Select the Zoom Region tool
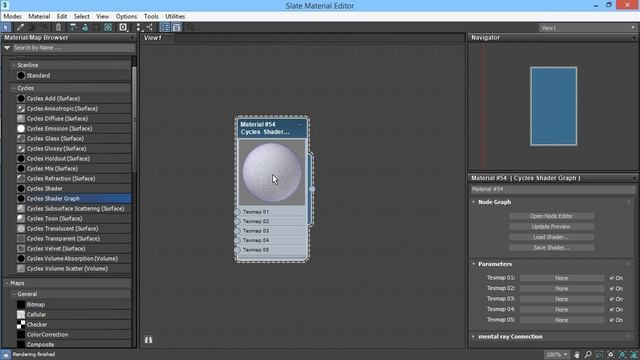 [x=599, y=354]
